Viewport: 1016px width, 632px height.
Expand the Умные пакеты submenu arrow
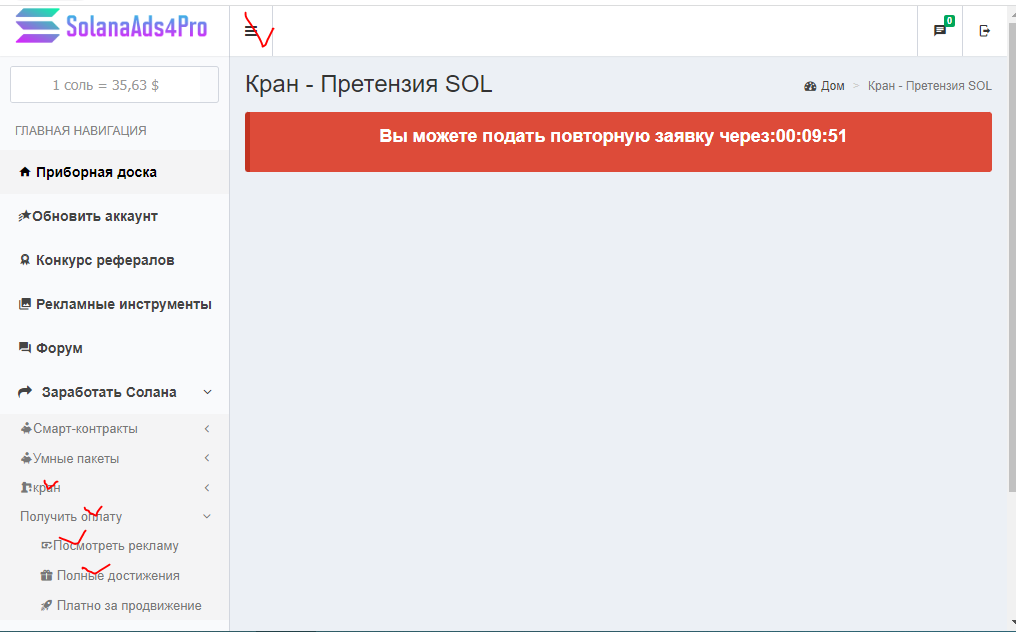[x=207, y=458]
